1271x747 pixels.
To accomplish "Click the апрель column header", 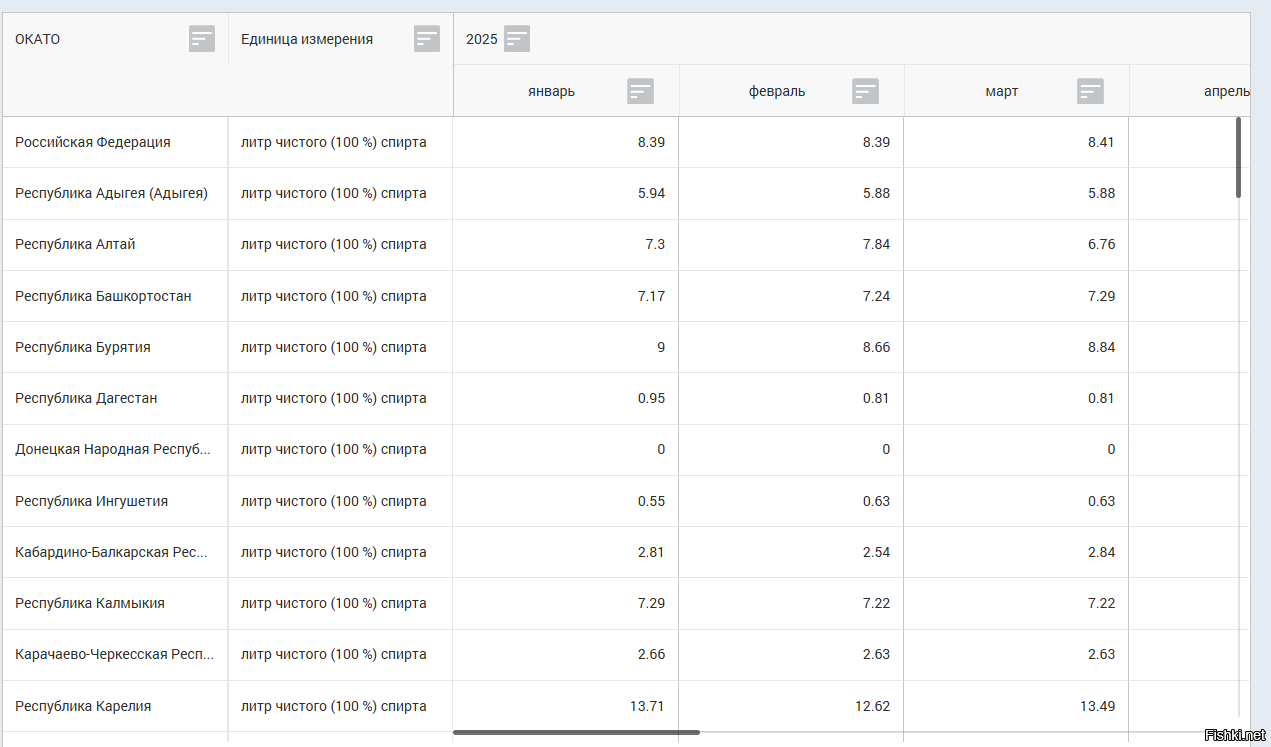I will [x=1225, y=91].
